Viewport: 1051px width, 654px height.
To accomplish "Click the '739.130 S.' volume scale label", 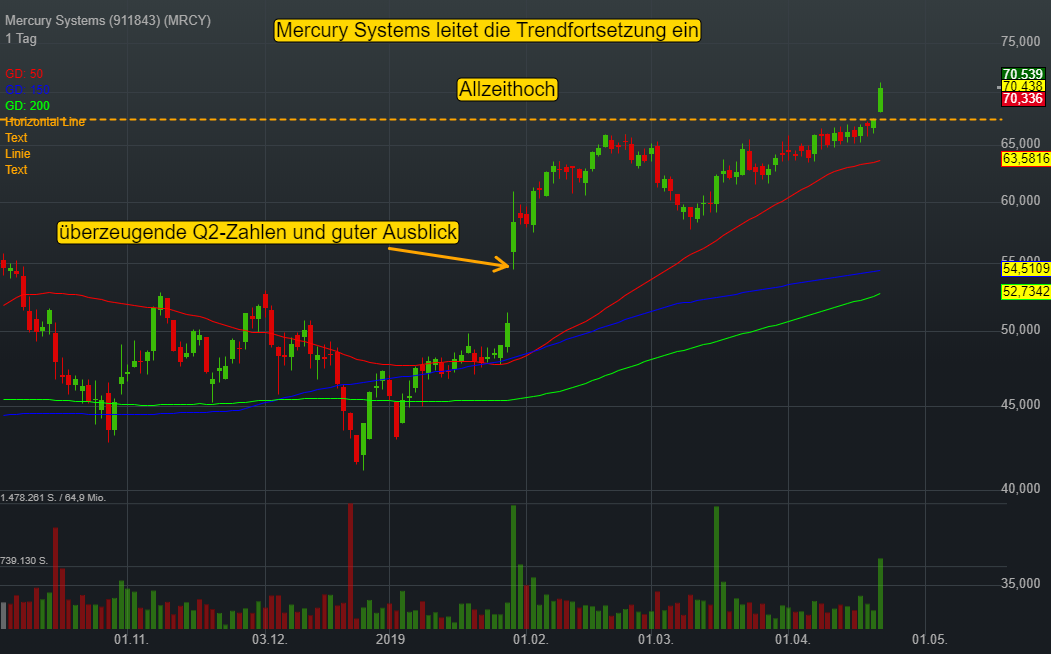I will (24, 560).
